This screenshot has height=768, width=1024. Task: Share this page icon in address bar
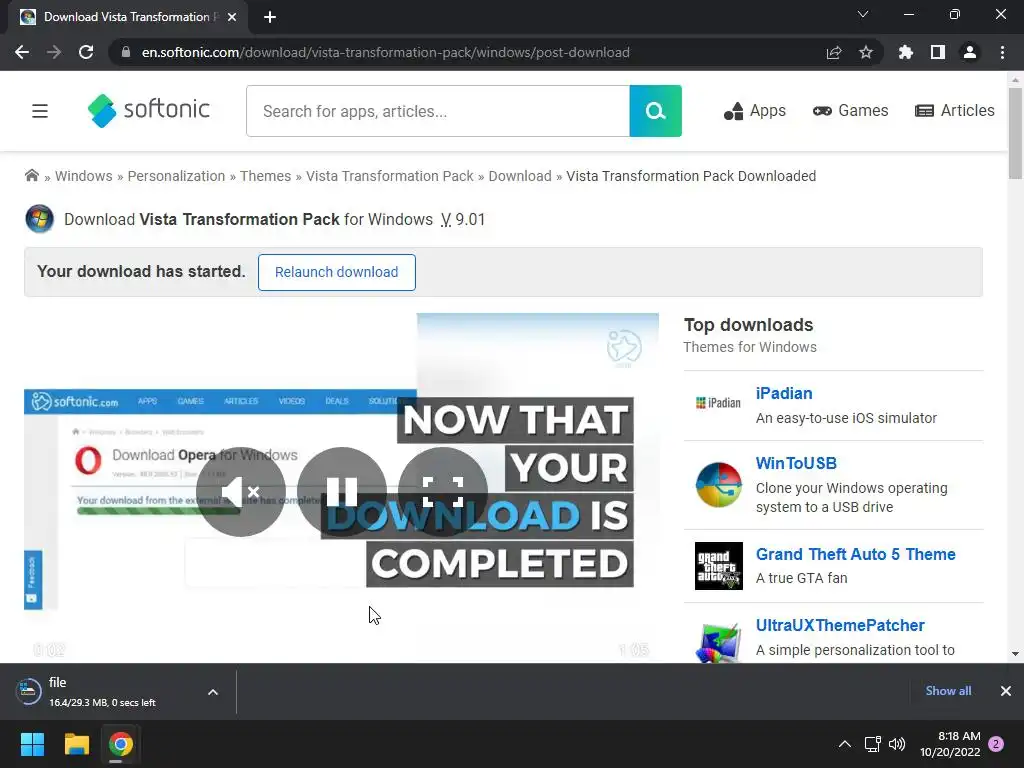pos(833,52)
